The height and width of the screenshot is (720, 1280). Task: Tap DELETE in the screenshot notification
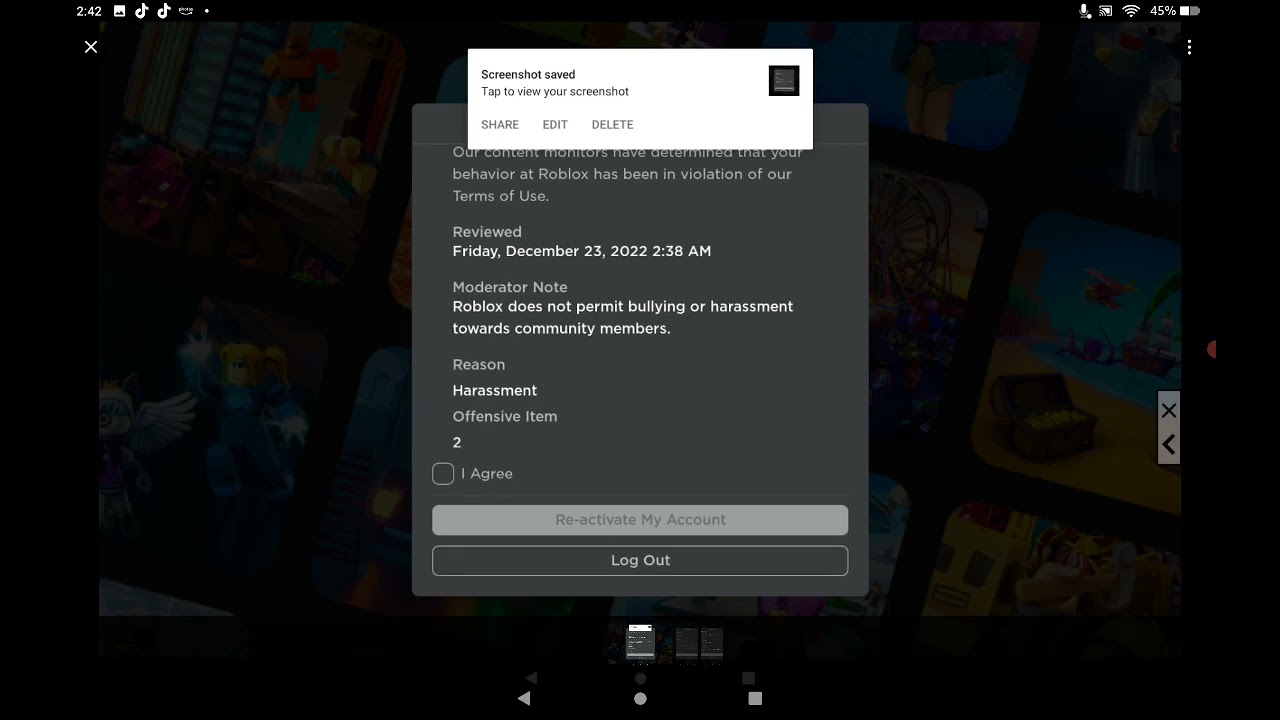point(612,125)
